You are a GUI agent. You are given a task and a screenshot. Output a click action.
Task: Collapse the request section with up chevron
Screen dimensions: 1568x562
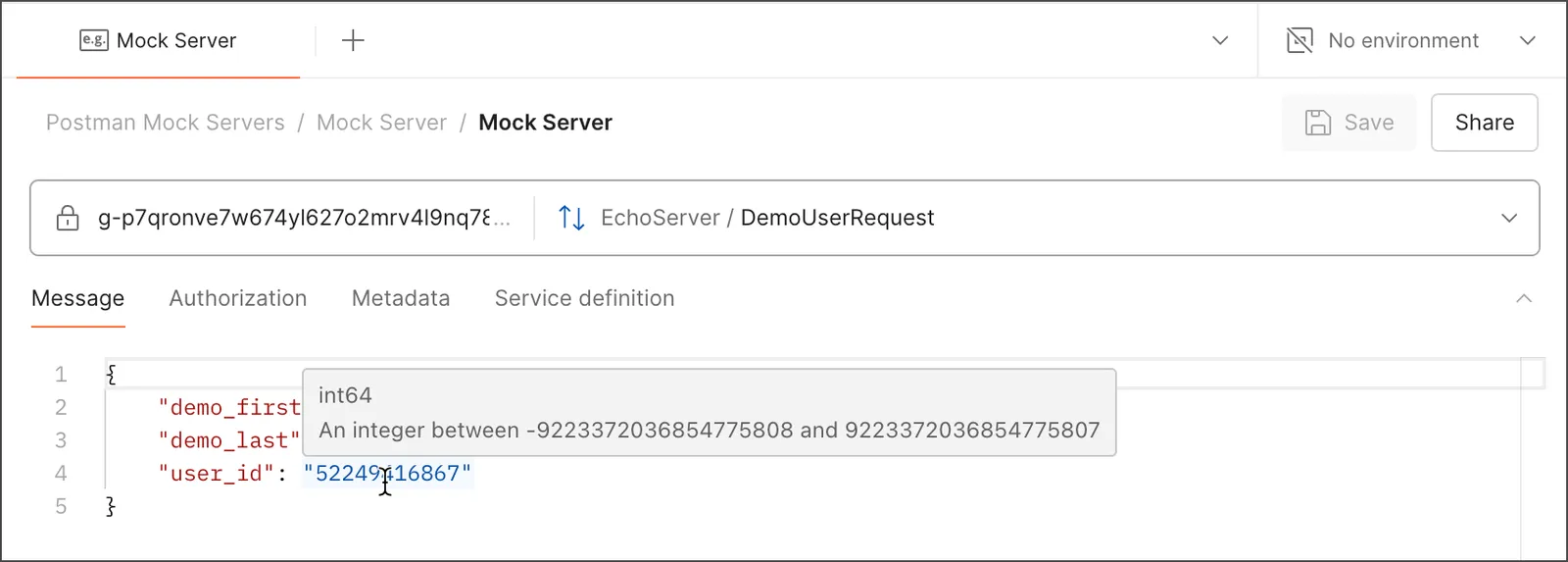[x=1524, y=298]
